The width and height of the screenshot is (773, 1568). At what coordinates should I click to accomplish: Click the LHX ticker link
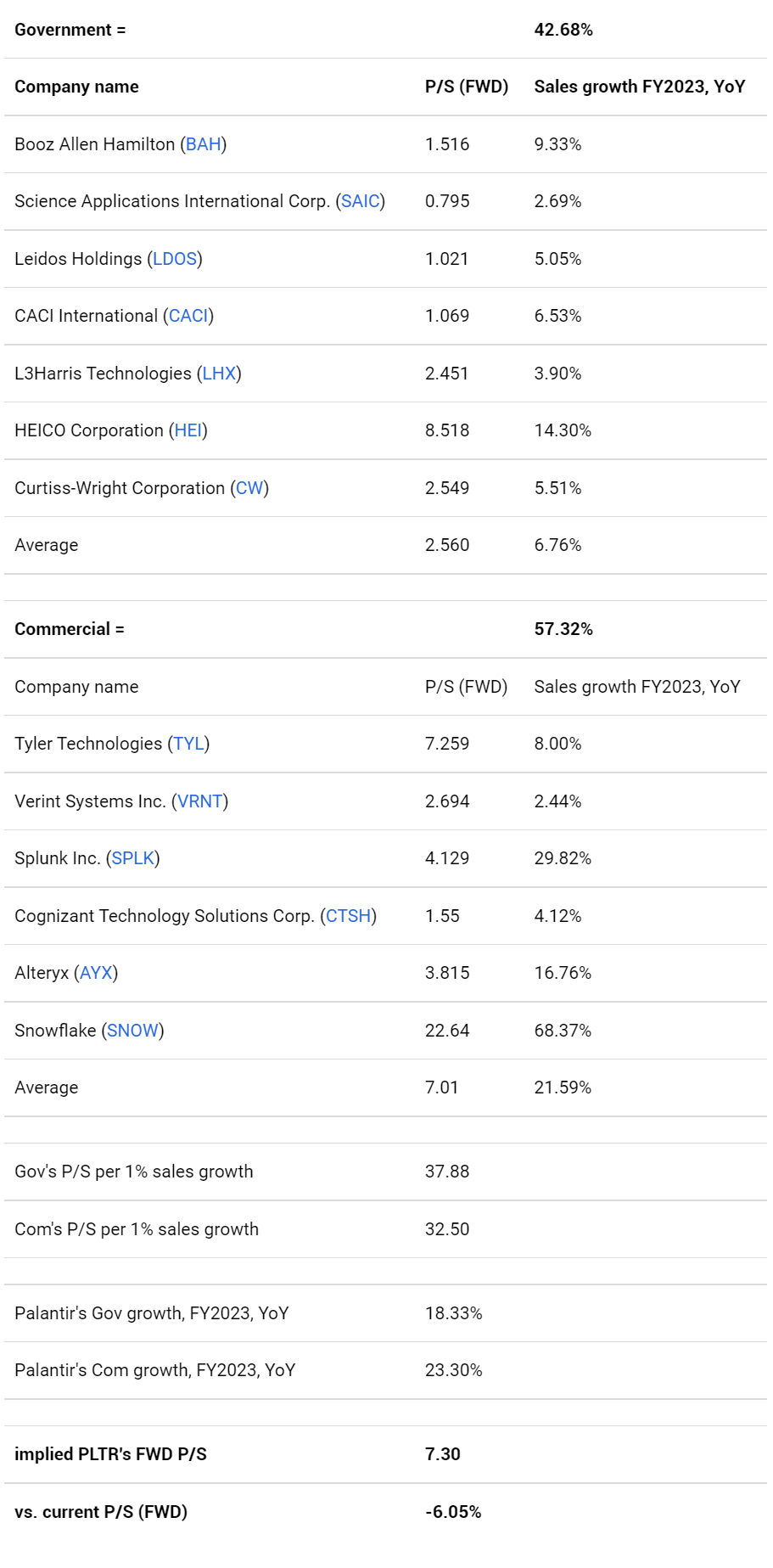219,374
